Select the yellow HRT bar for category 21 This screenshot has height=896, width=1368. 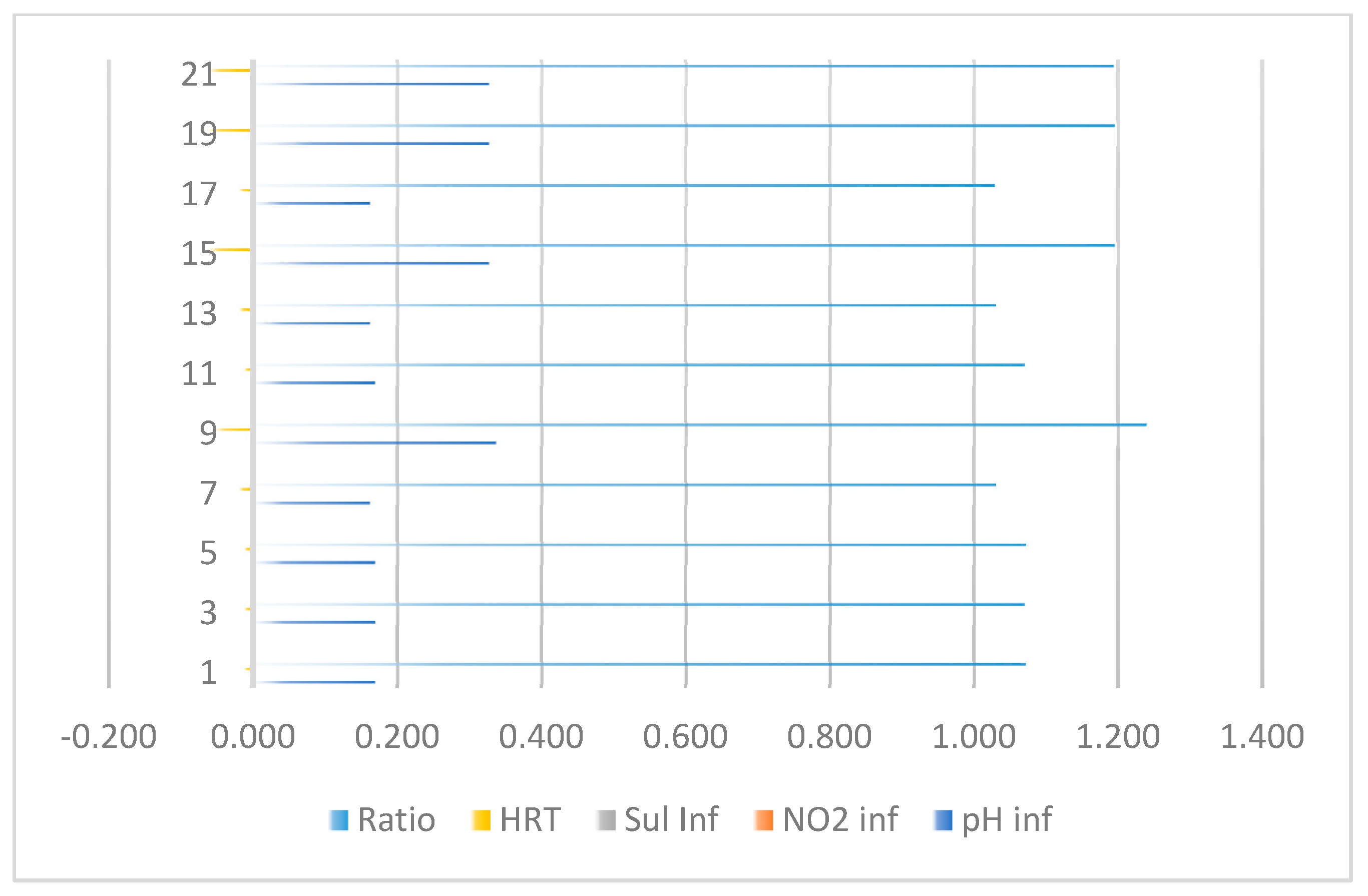[x=232, y=70]
